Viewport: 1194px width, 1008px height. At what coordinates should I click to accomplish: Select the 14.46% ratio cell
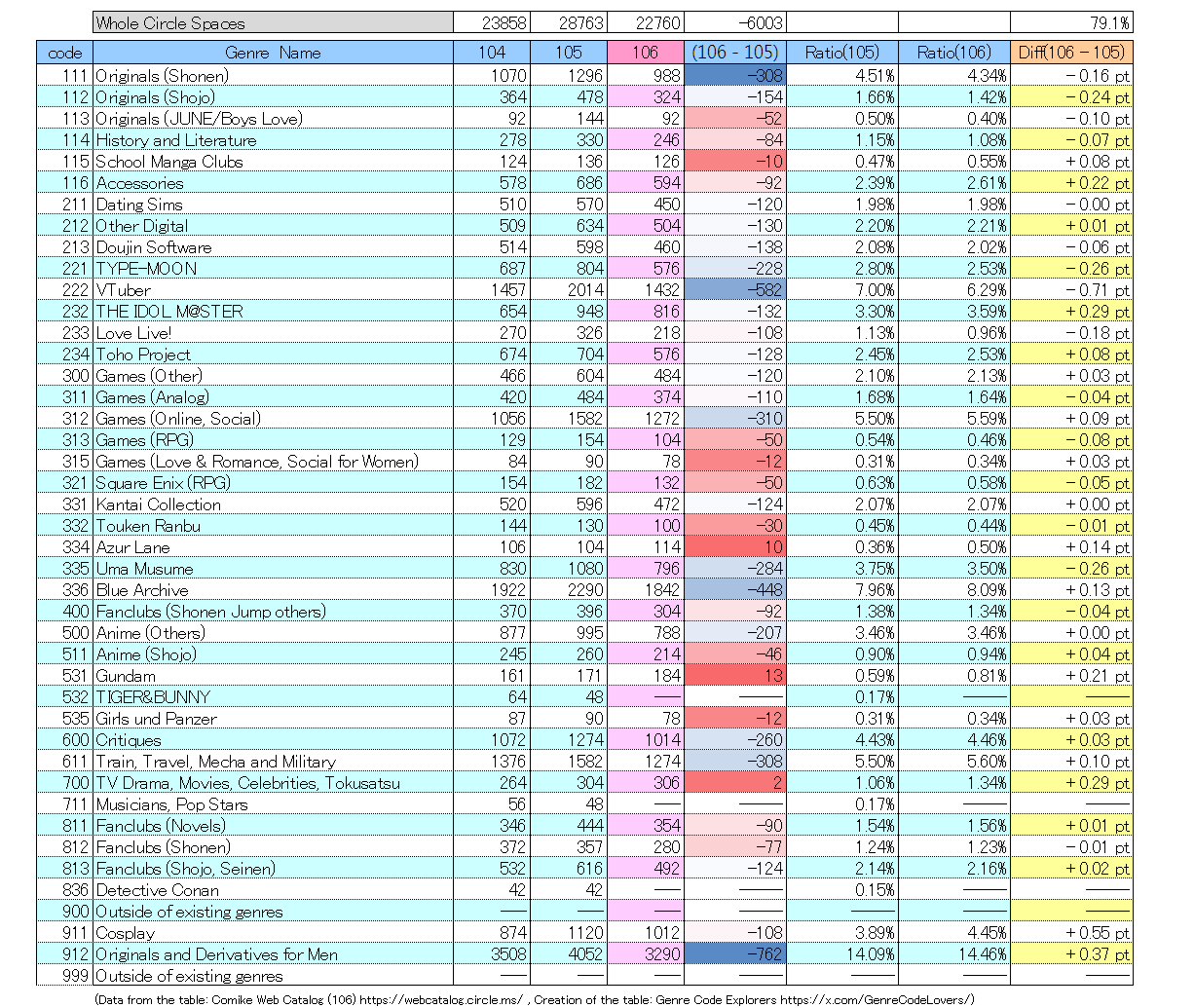pos(953,954)
